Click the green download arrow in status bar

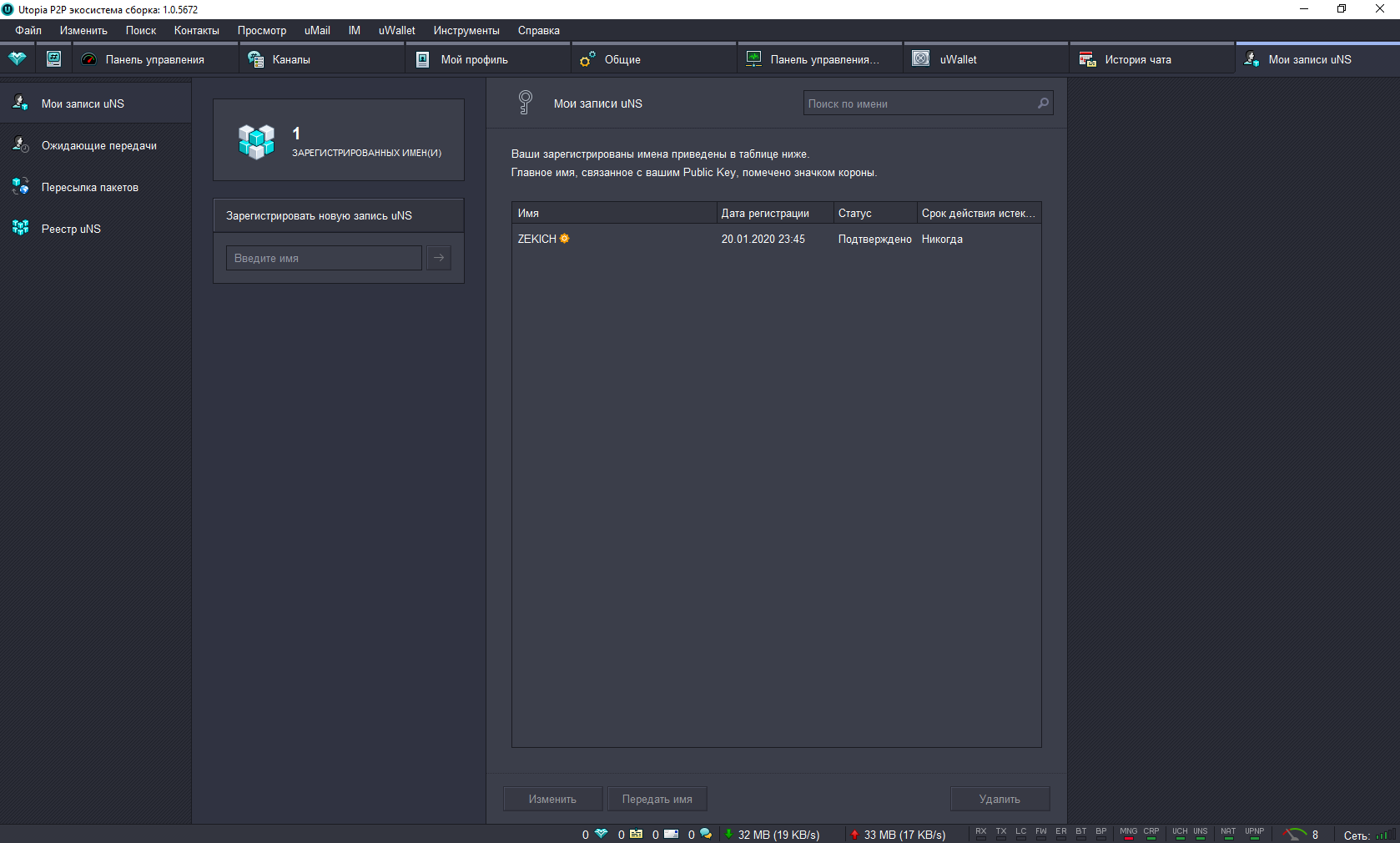pyautogui.click(x=728, y=834)
